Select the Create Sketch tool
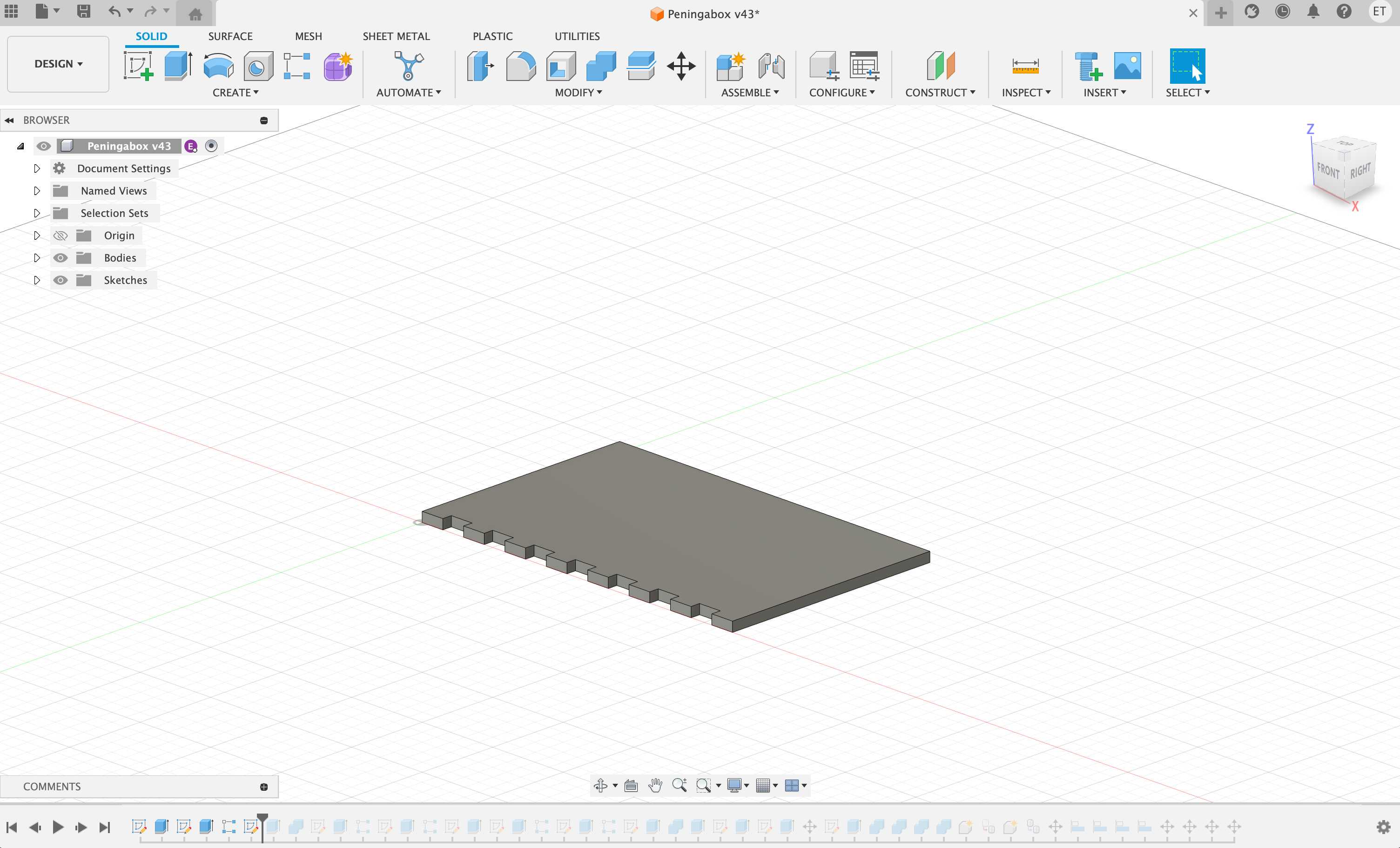Image resolution: width=1400 pixels, height=848 pixels. (x=138, y=66)
